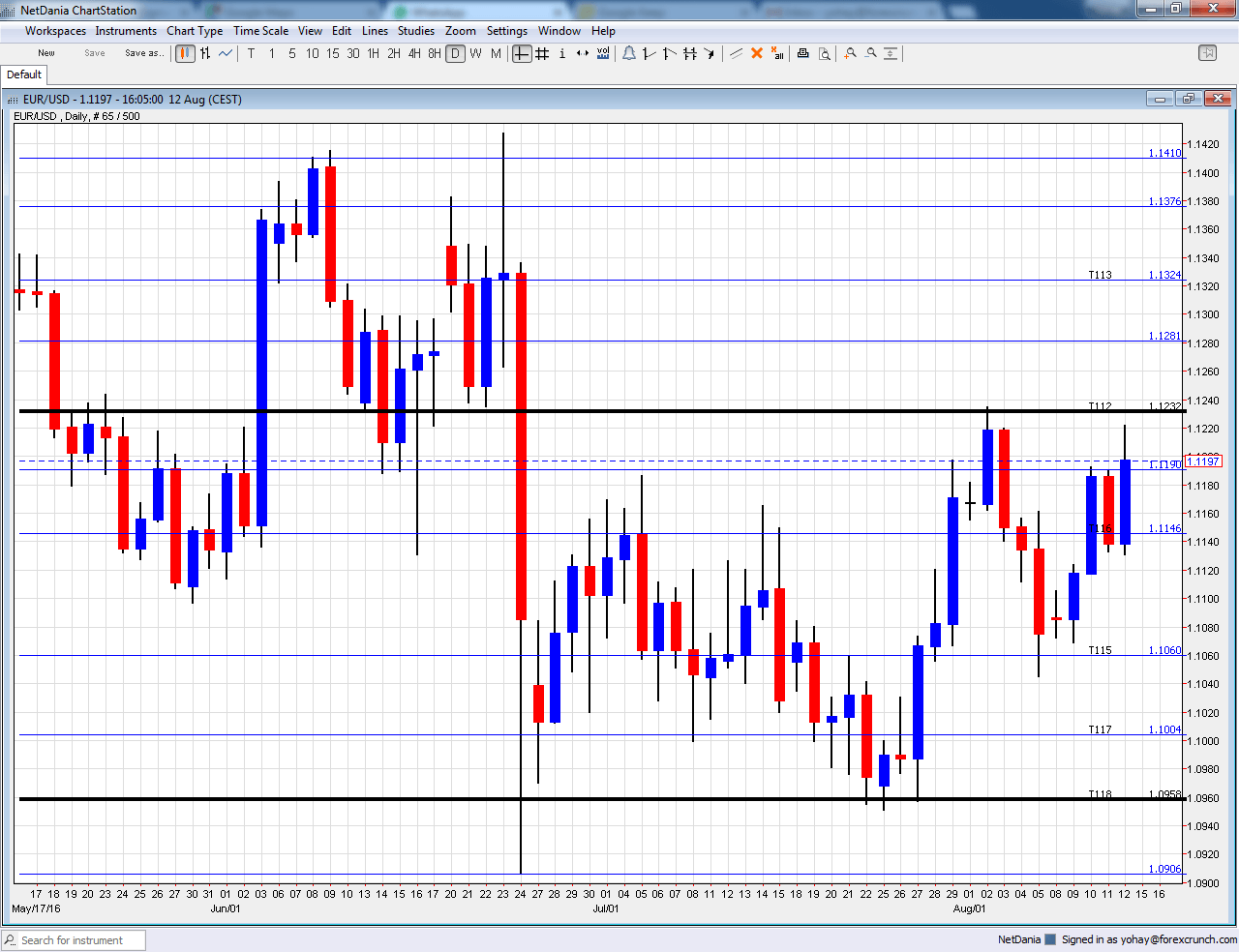Click the zoom in magnifier icon

point(850,53)
